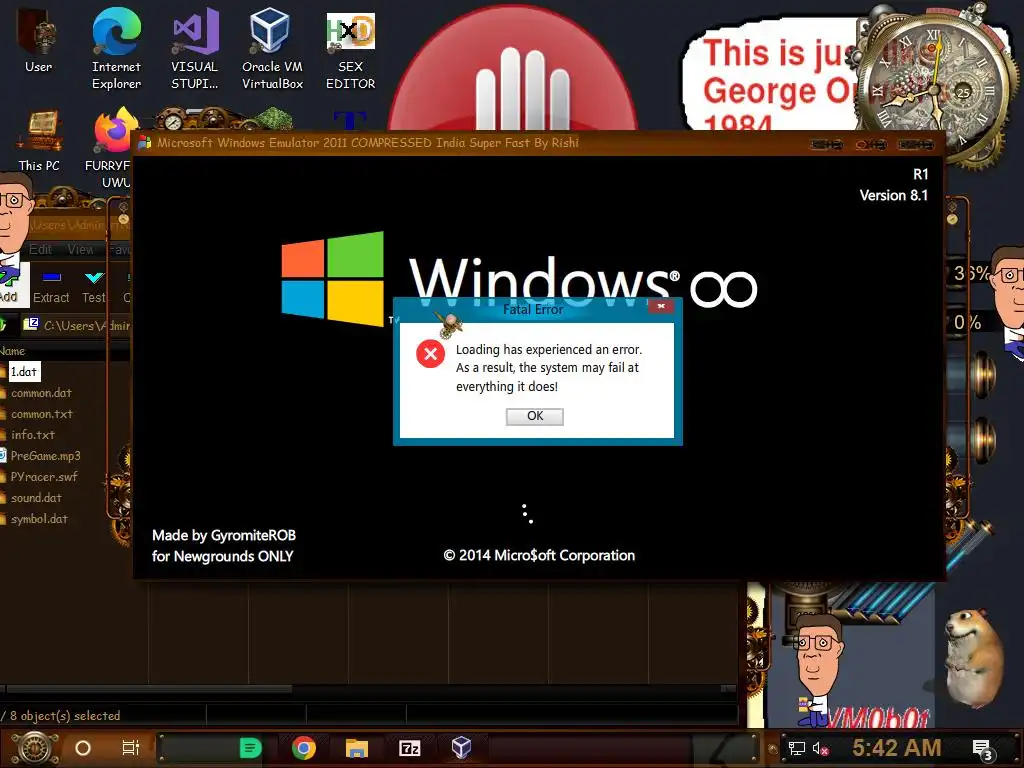Open the This PC desktop icon
The height and width of the screenshot is (768, 1024).
[x=39, y=140]
